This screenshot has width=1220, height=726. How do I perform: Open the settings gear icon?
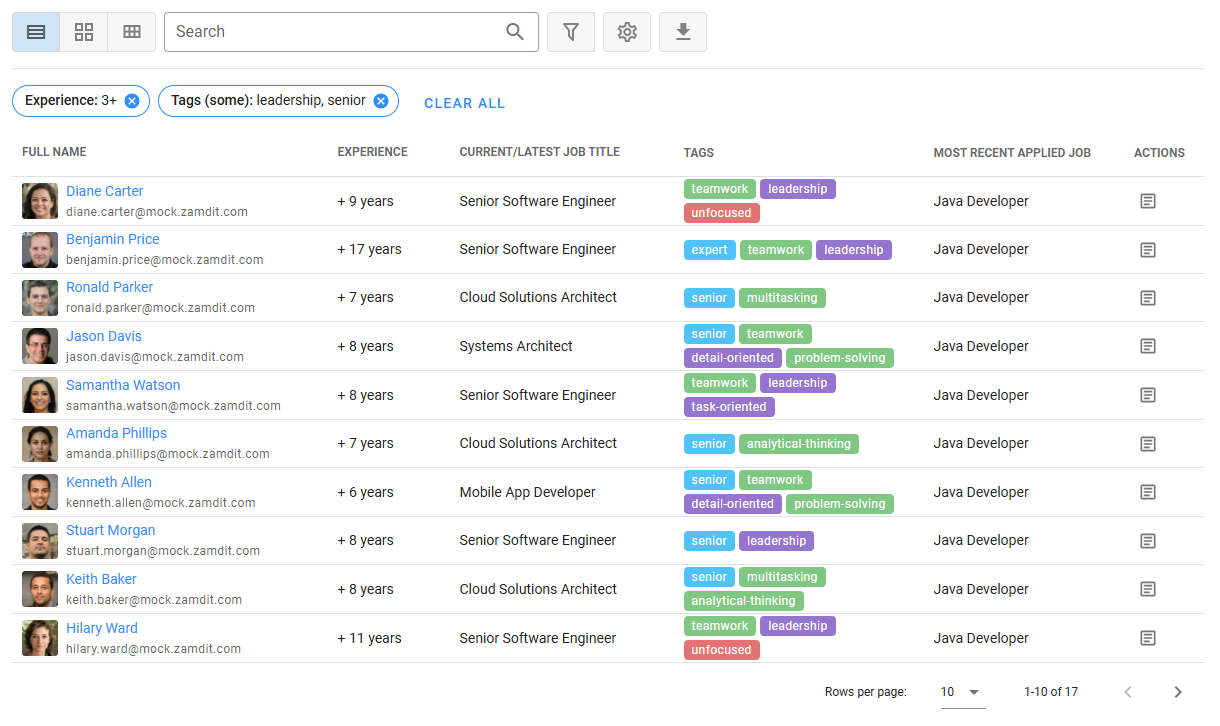coord(627,32)
